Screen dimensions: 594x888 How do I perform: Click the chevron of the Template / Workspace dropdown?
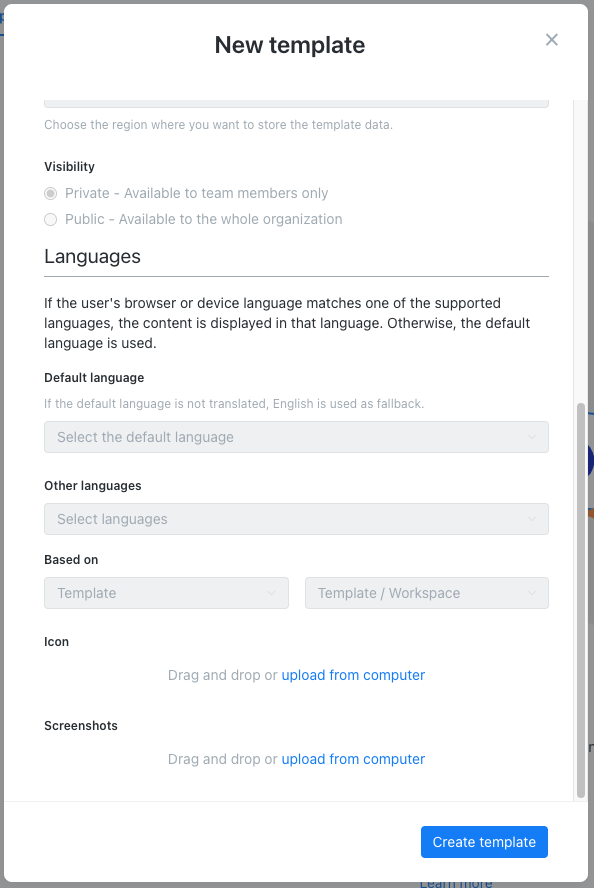click(x=532, y=593)
